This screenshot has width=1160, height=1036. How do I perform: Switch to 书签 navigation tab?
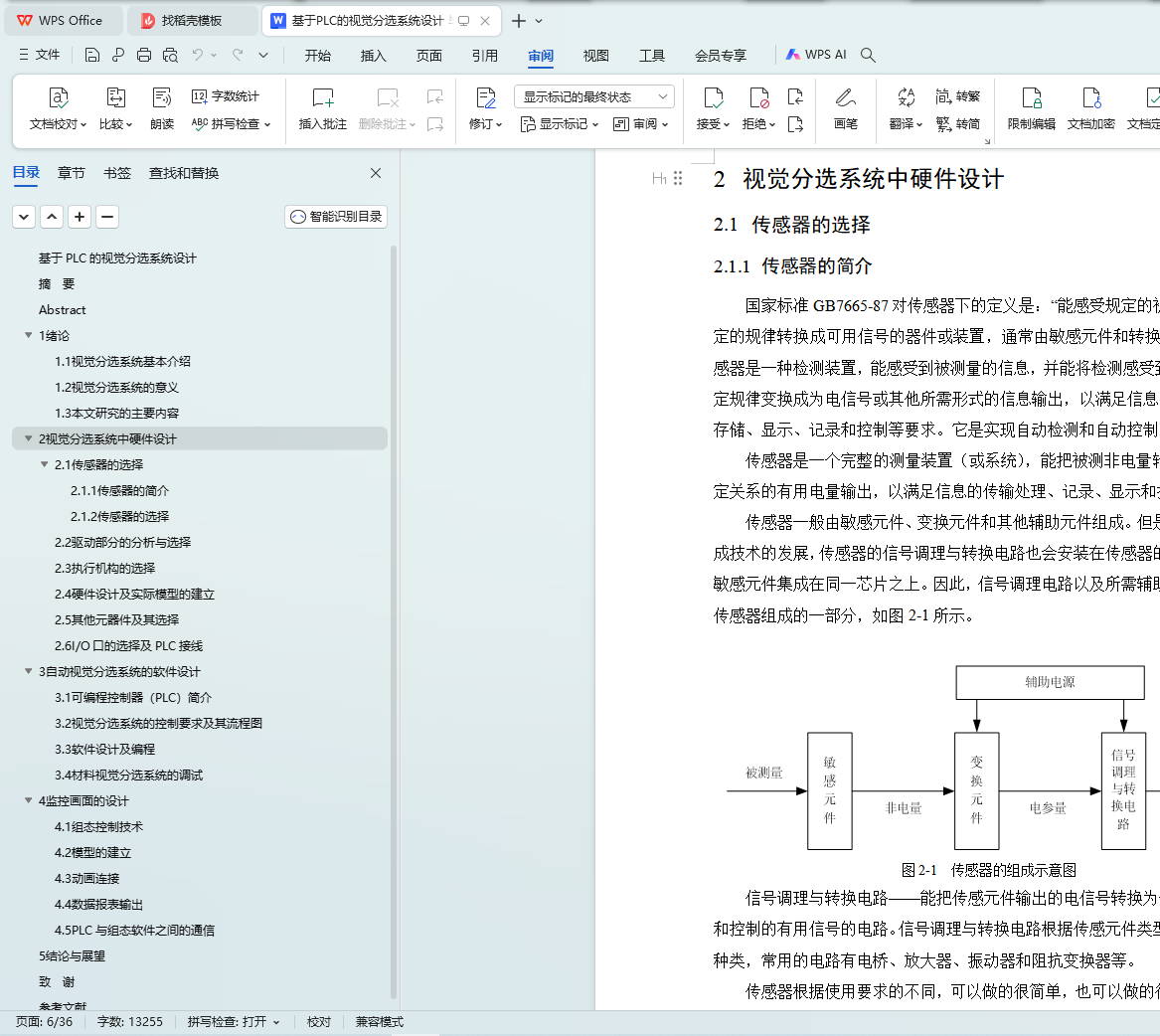point(117,173)
